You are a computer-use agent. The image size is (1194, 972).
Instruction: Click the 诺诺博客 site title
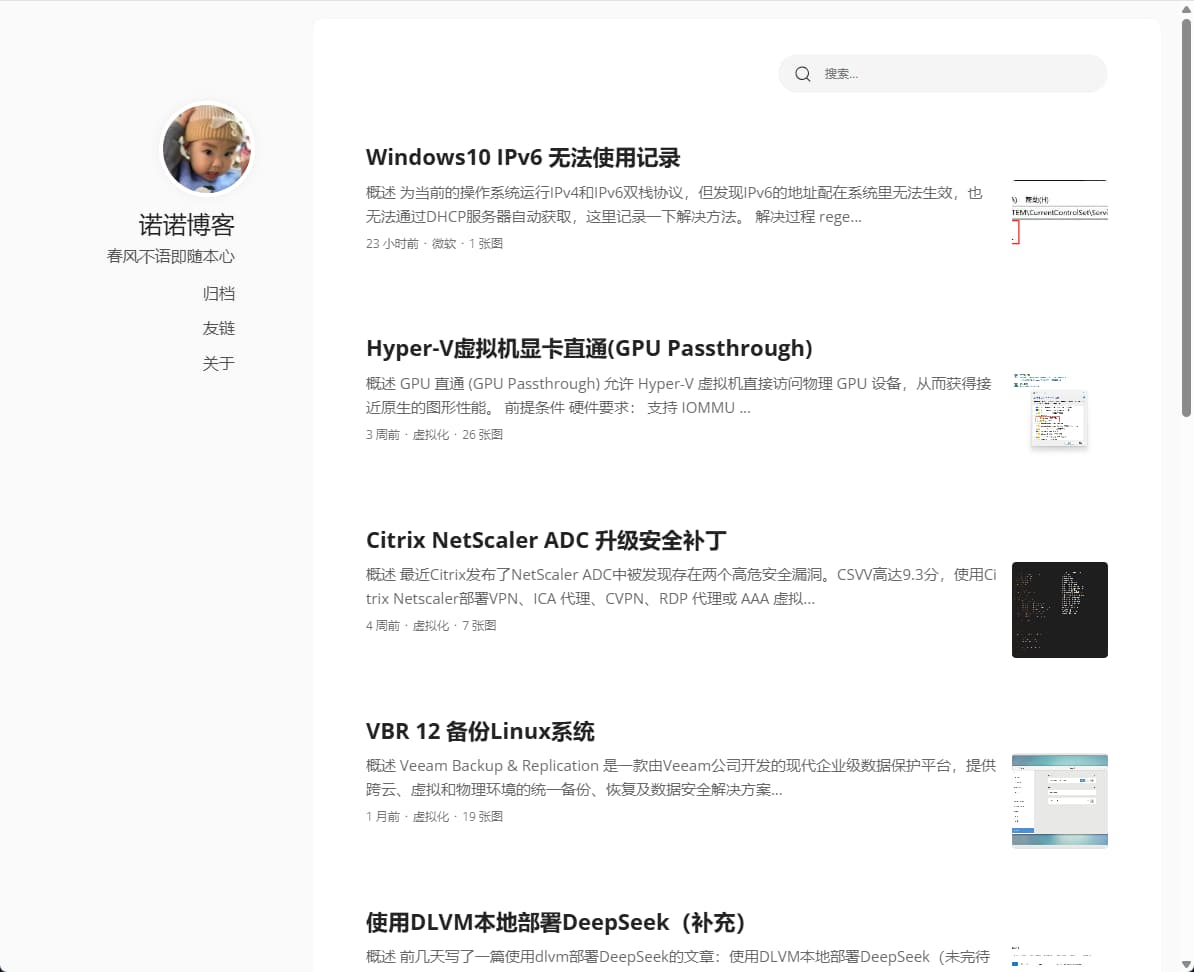click(x=186, y=224)
